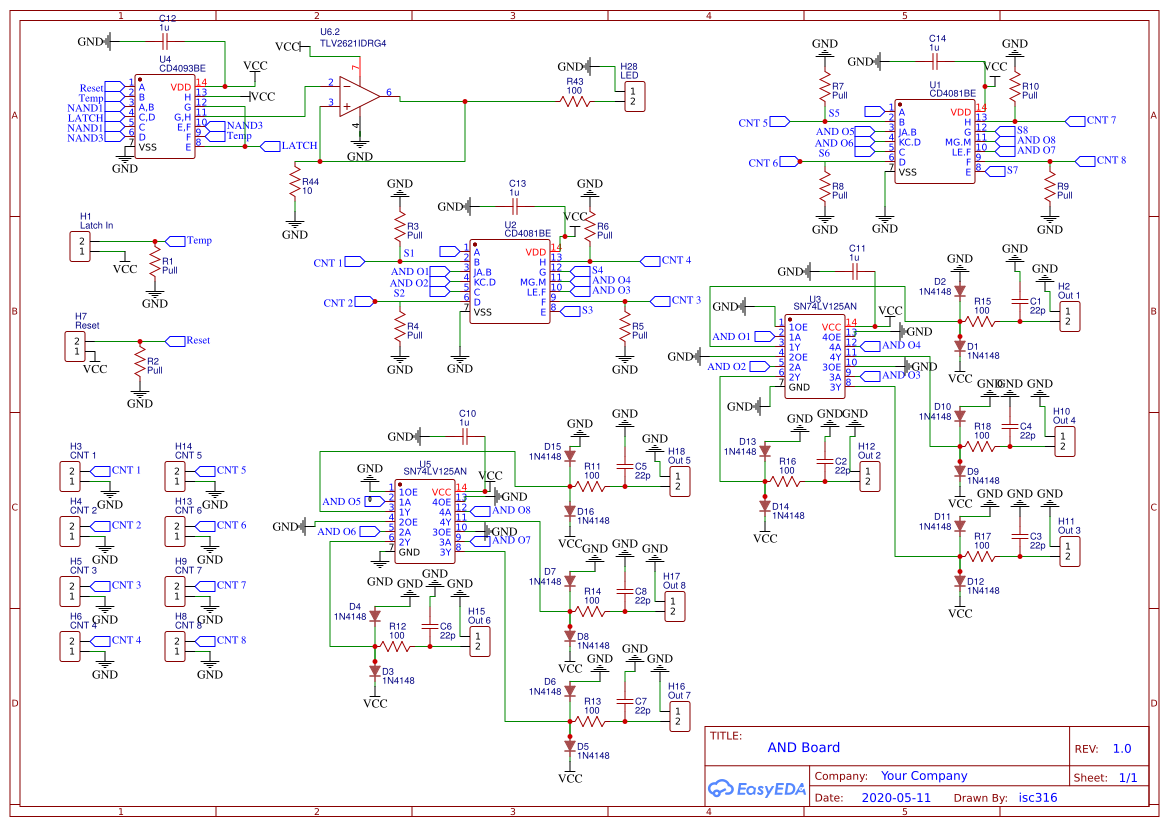Select the H16 Out 7 connector
1169x827 pixels.
coord(680,717)
